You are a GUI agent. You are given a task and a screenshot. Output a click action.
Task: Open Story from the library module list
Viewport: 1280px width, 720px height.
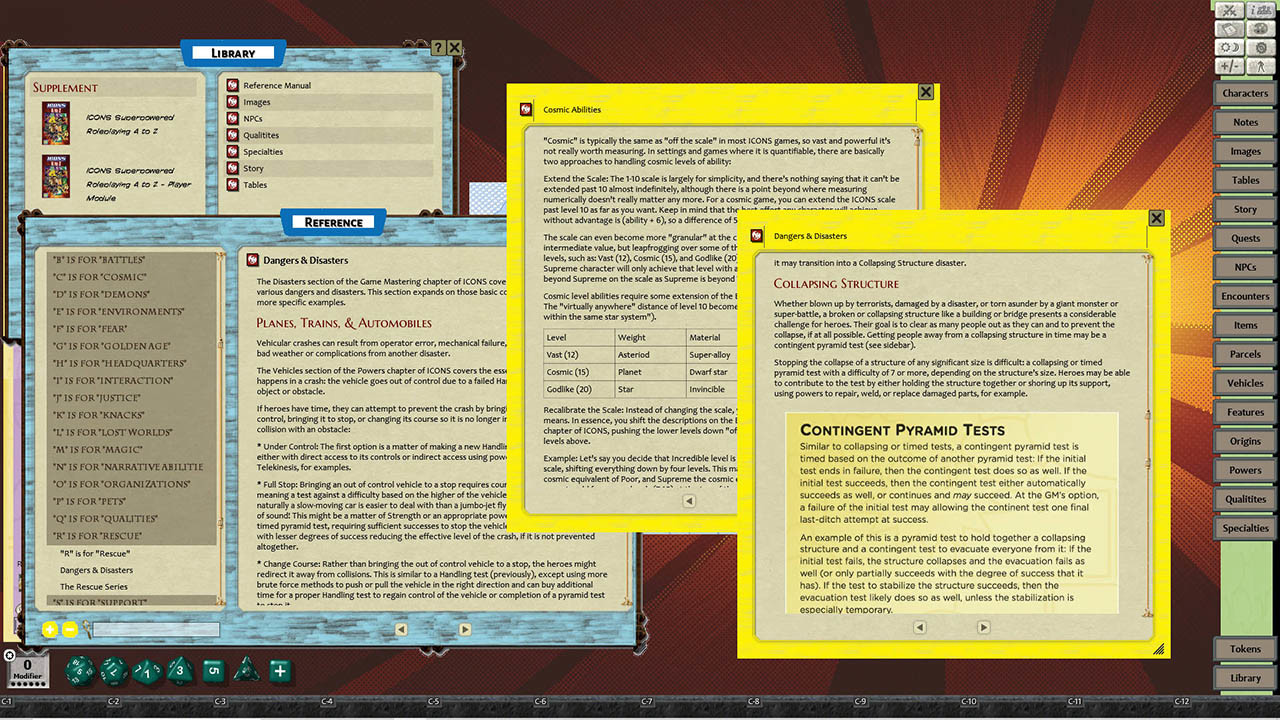[255, 168]
